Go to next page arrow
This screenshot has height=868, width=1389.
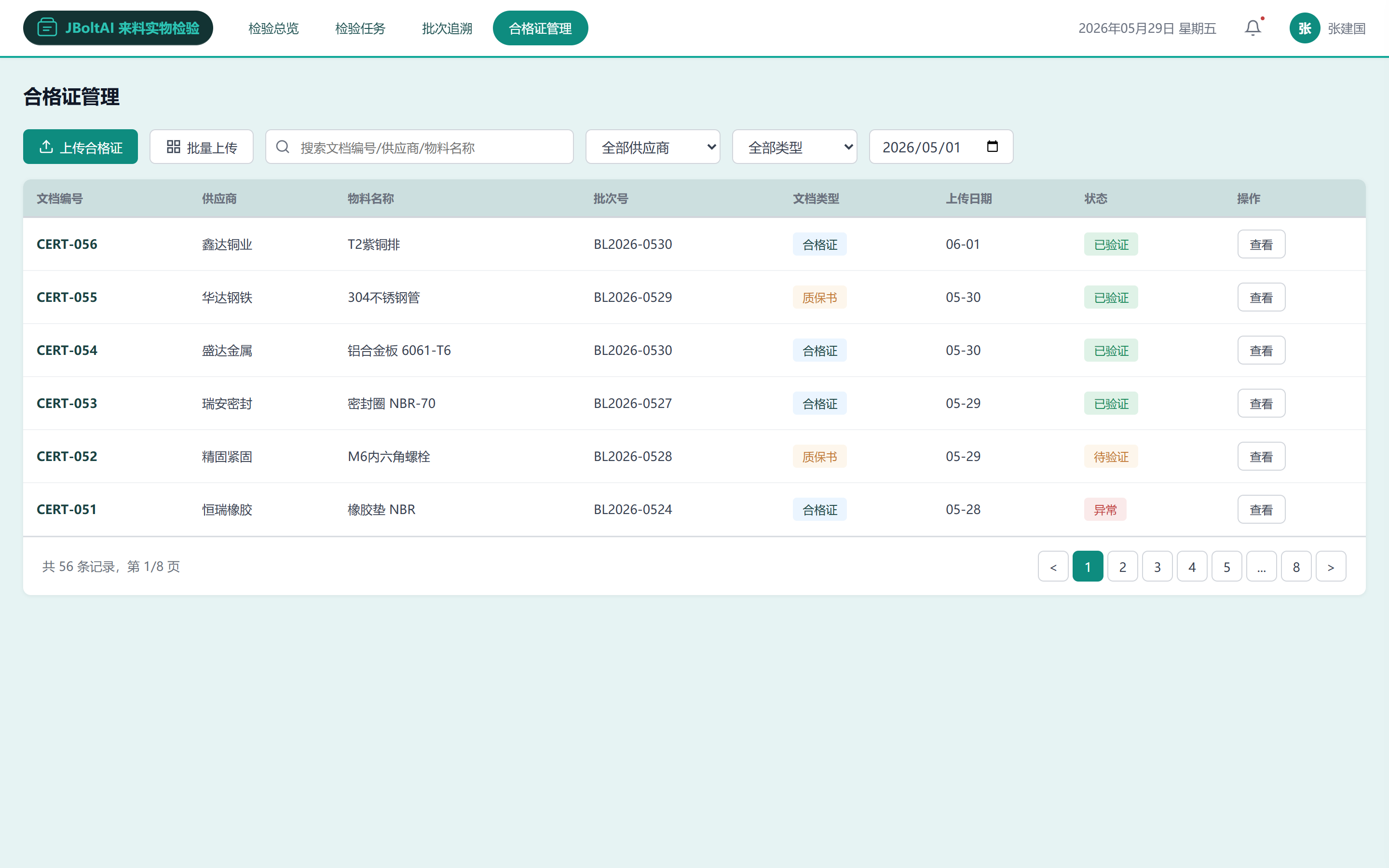1331,567
